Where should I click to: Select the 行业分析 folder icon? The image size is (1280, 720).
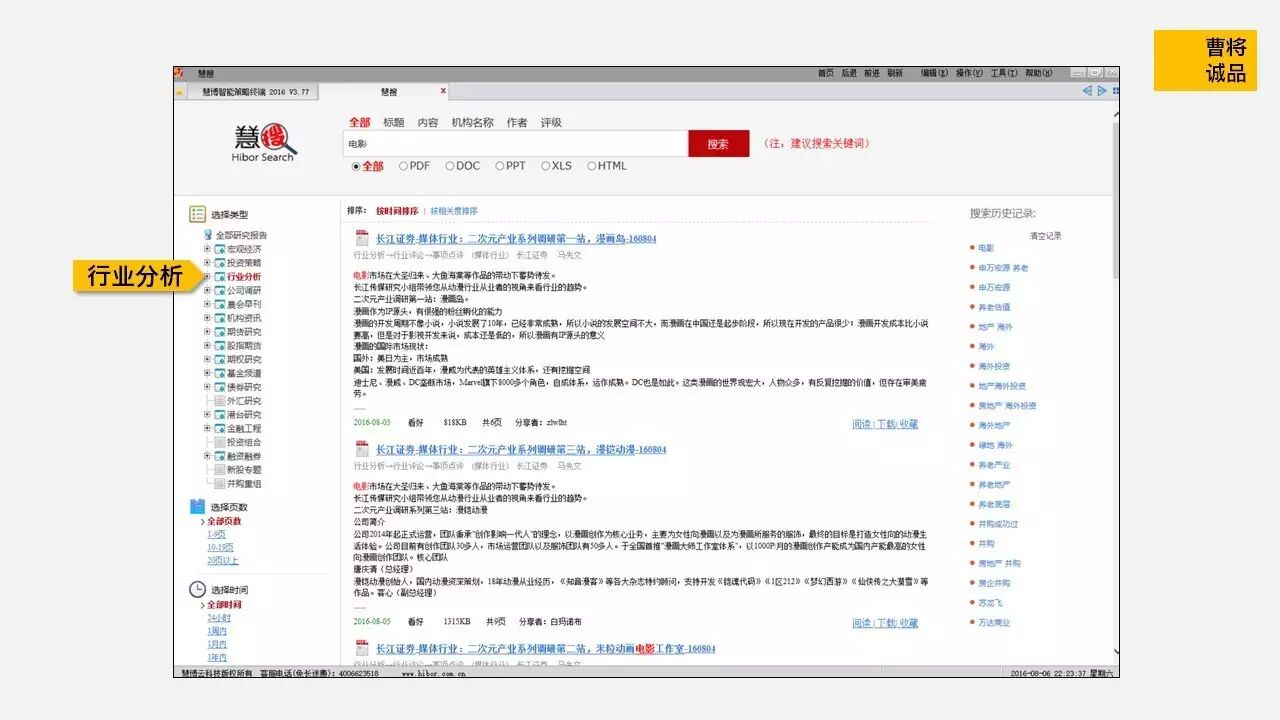coord(219,277)
